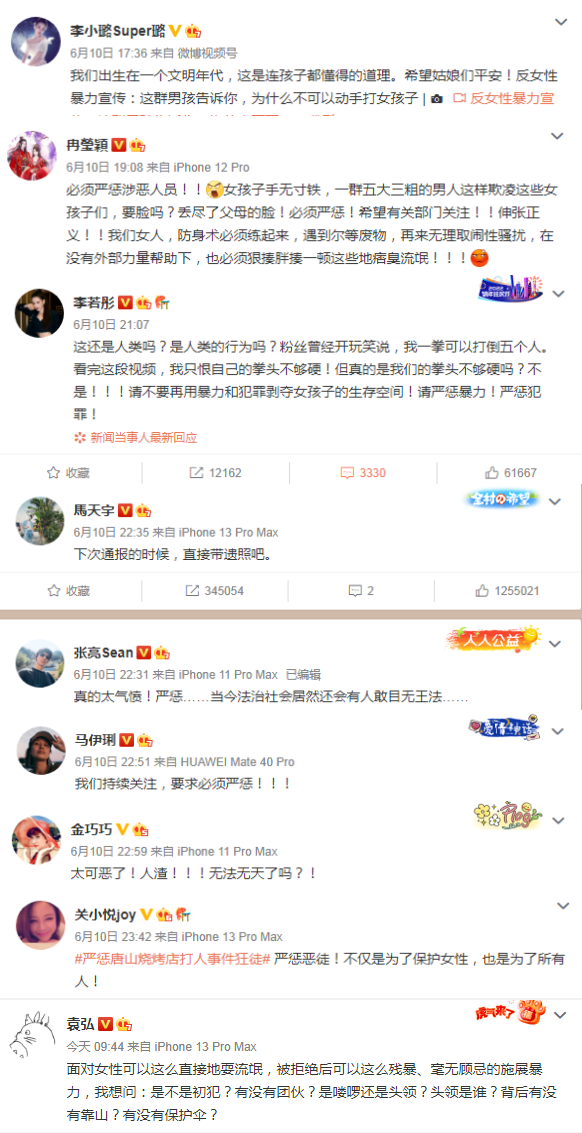The image size is (582, 1133).
Task: Click repost icon with count 12162
Action: click(196, 473)
